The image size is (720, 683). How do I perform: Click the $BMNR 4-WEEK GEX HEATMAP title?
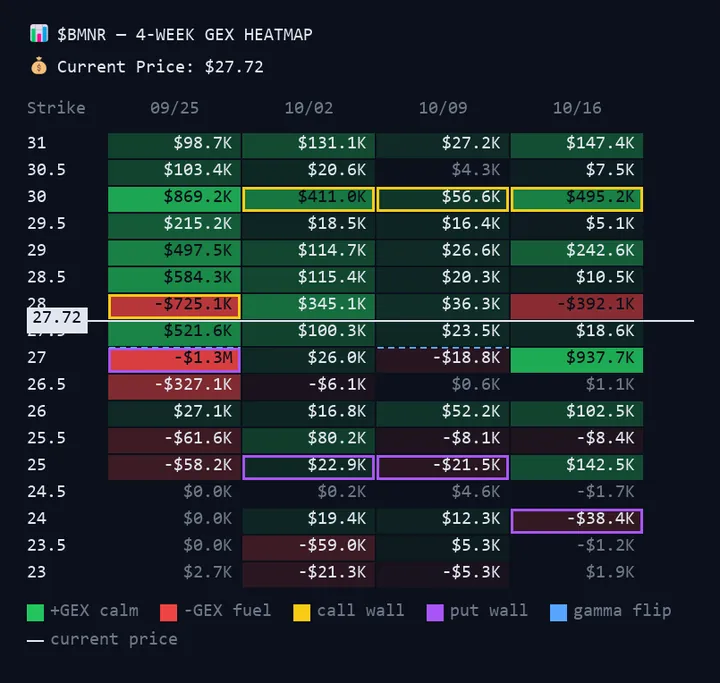point(185,34)
